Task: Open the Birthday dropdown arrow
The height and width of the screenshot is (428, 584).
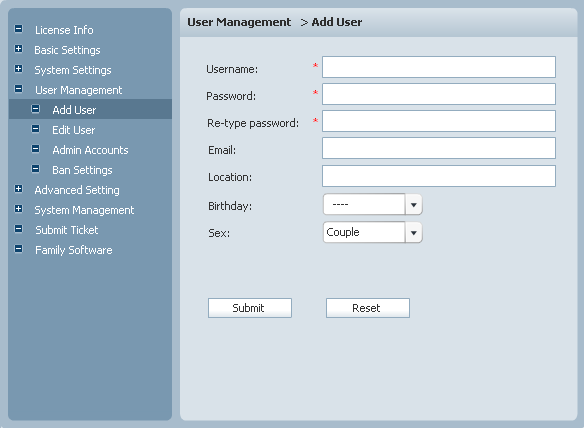Action: tap(413, 205)
